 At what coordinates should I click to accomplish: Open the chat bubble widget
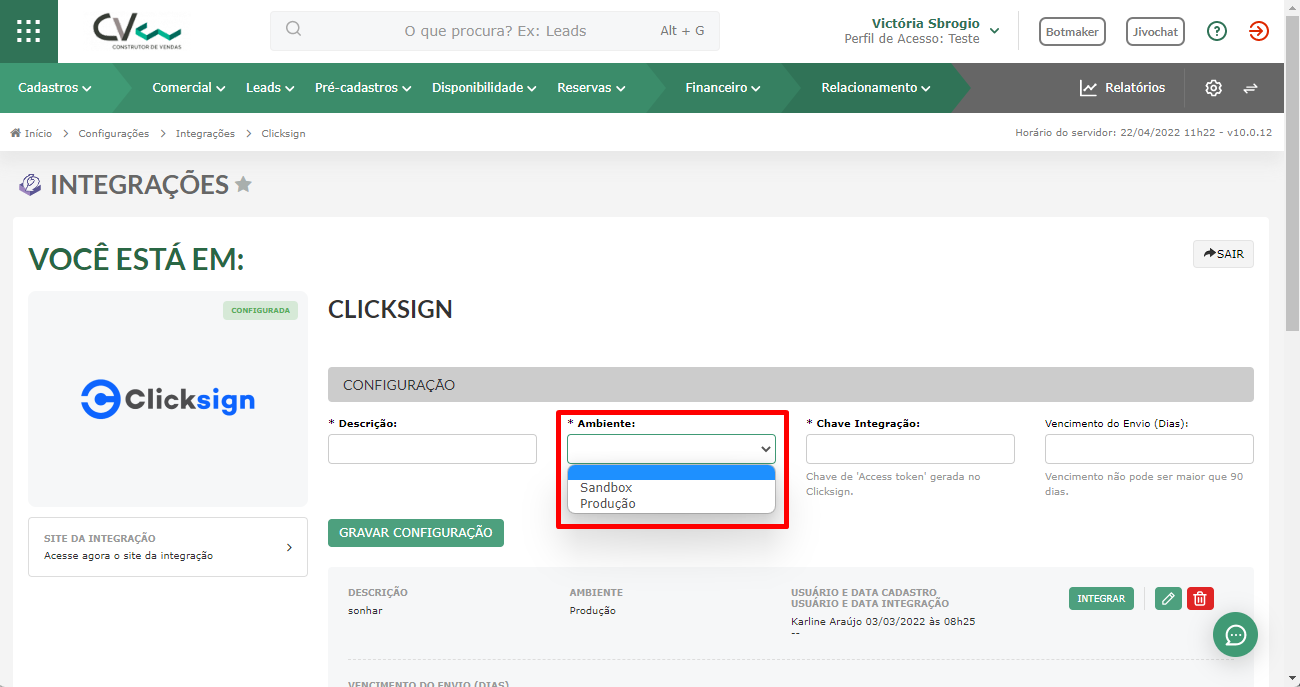coord(1235,634)
